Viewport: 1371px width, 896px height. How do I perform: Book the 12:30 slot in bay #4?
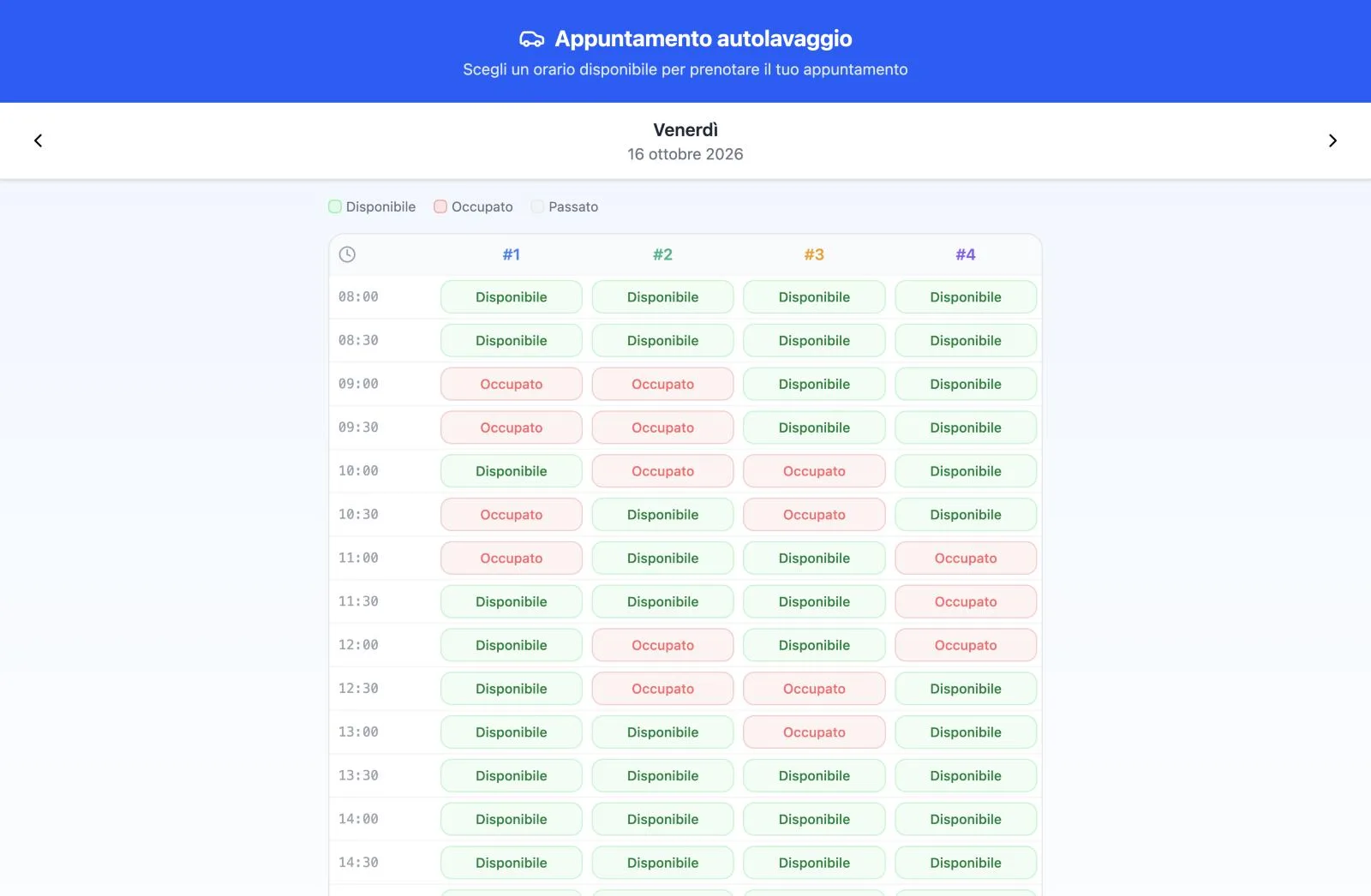966,689
